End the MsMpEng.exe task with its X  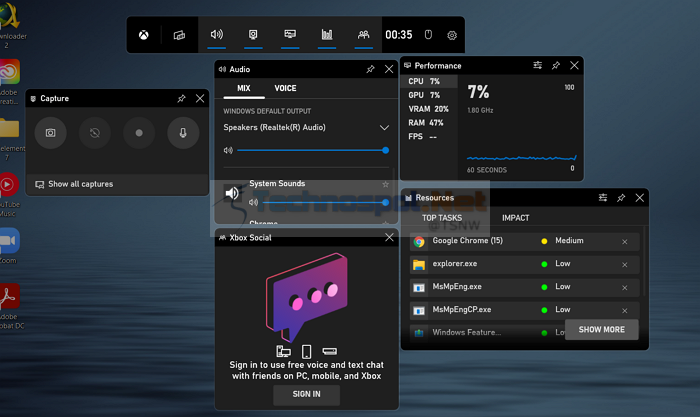[x=625, y=288]
